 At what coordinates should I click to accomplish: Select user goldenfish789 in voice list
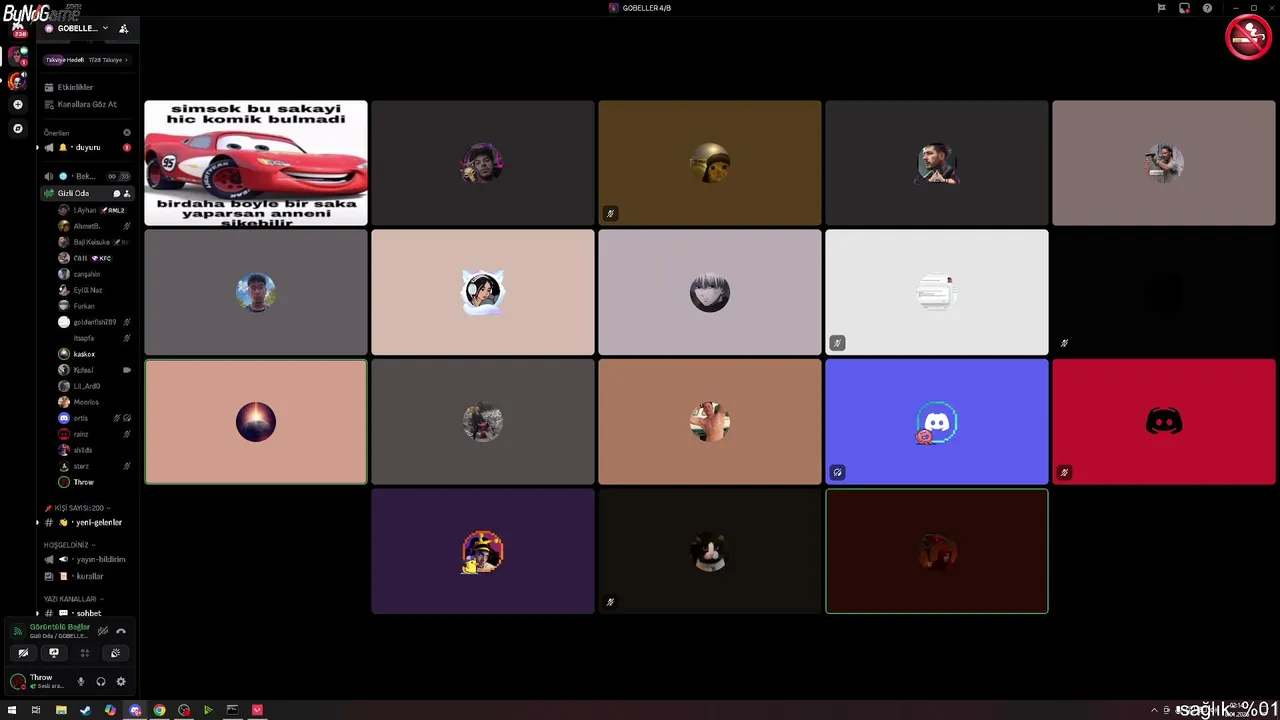click(95, 322)
